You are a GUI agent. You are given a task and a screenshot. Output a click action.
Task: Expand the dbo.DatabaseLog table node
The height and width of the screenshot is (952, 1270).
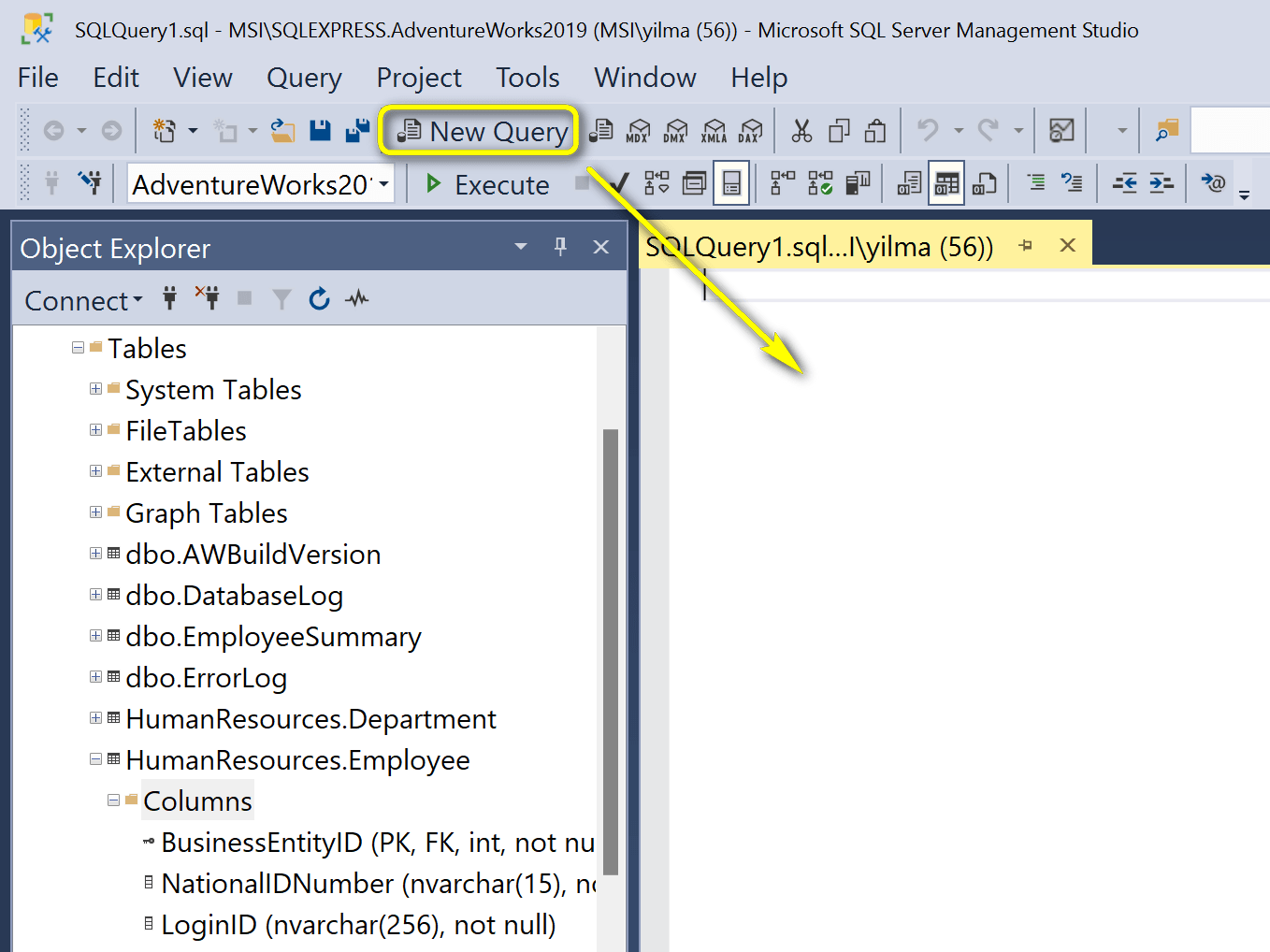pos(95,594)
